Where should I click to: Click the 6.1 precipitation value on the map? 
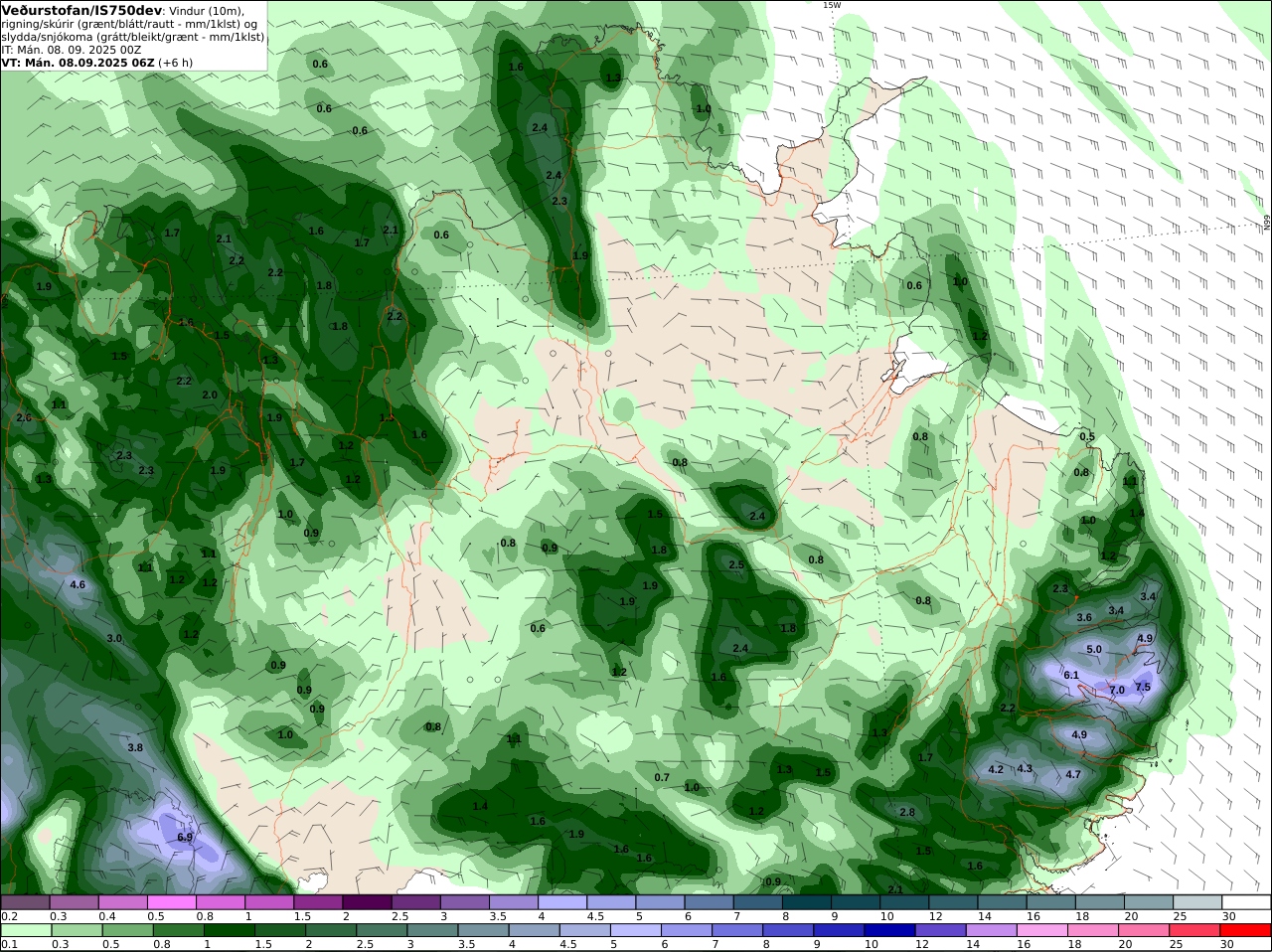1071,675
